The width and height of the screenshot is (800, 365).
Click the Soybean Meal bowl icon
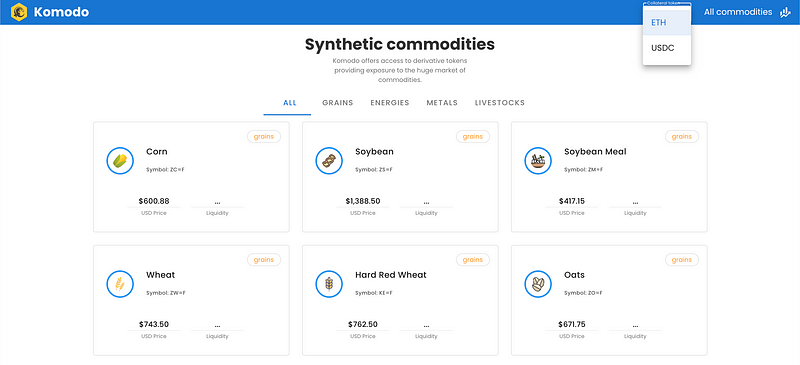point(538,160)
